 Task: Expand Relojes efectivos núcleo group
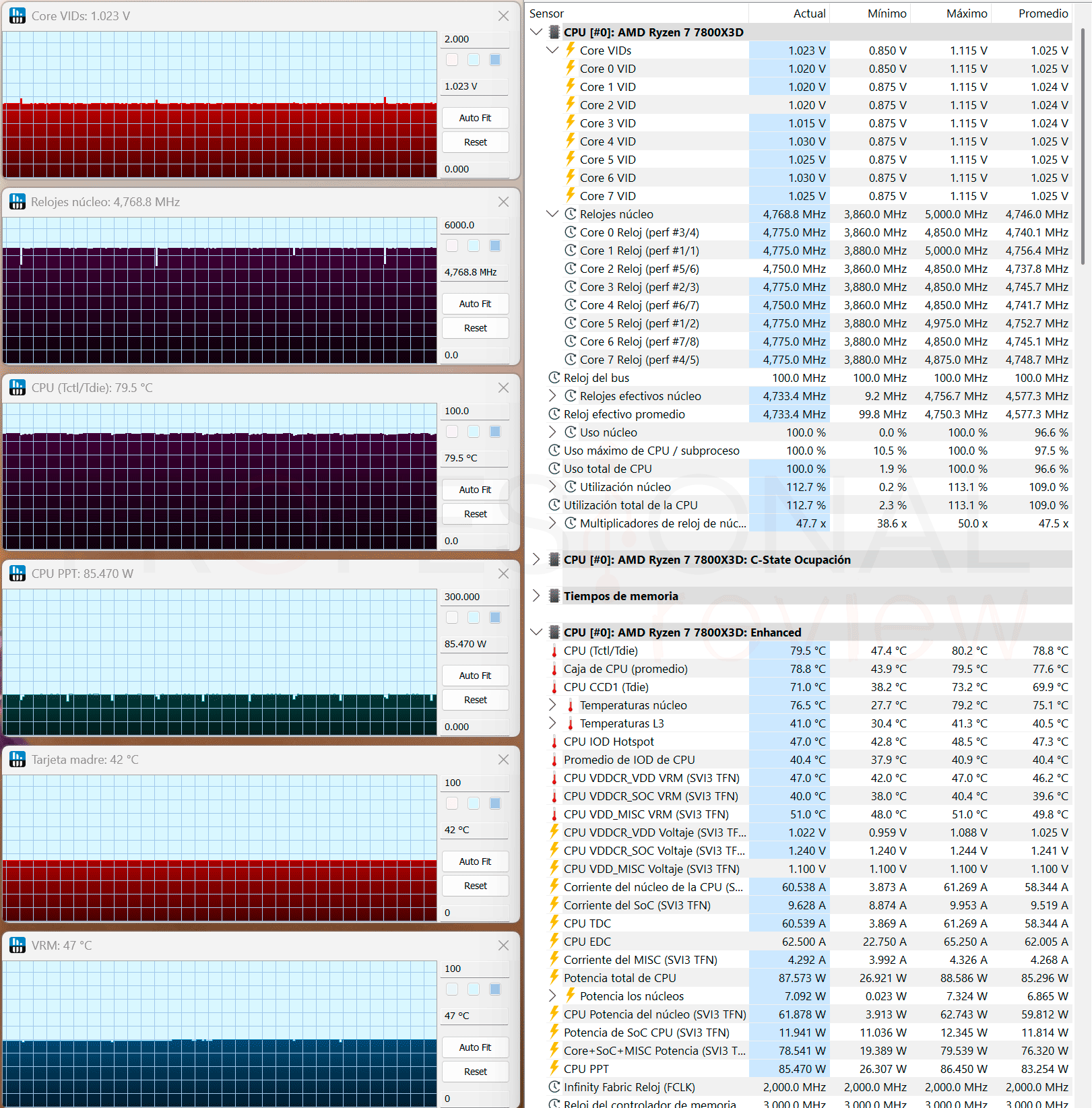[552, 395]
